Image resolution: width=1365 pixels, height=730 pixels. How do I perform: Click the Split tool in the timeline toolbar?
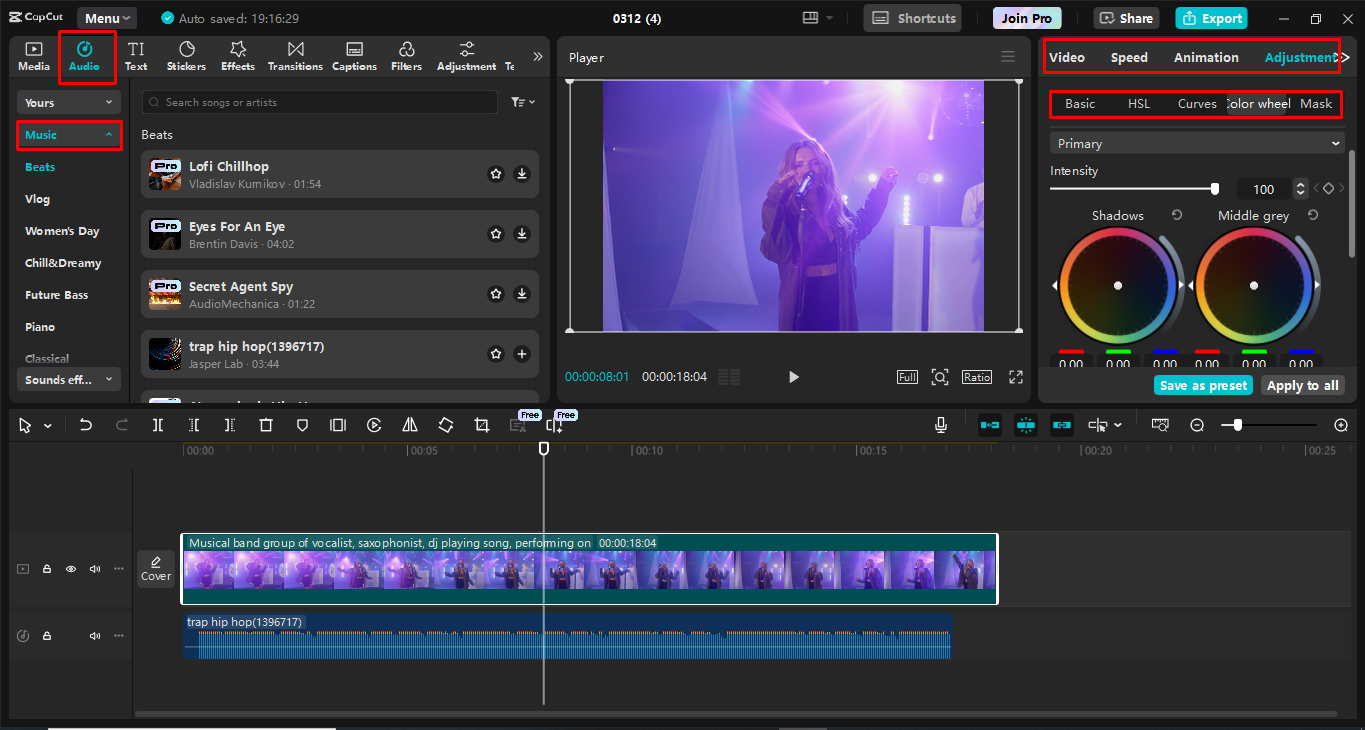[x=158, y=425]
